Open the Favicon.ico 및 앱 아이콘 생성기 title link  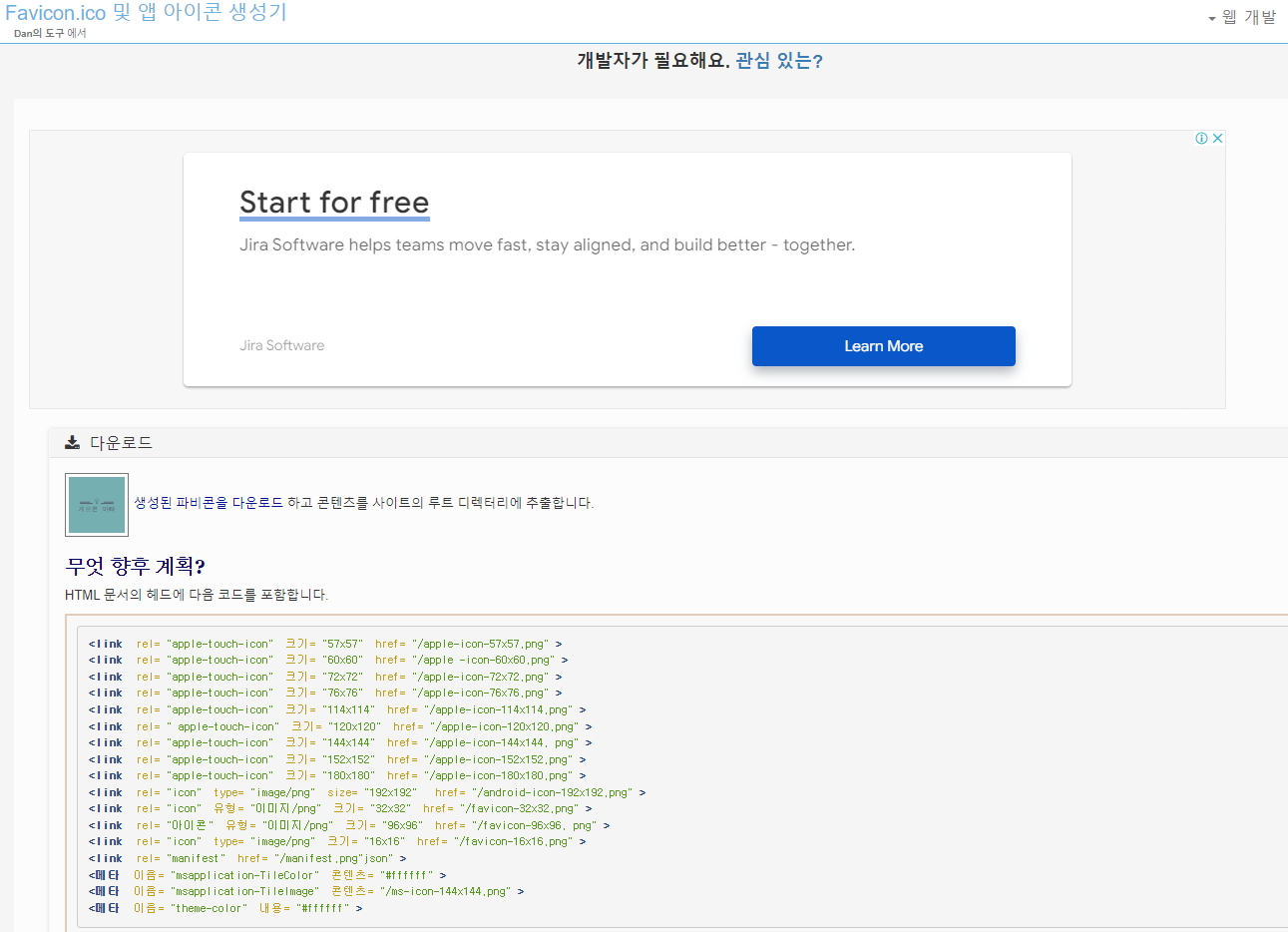pos(146,12)
